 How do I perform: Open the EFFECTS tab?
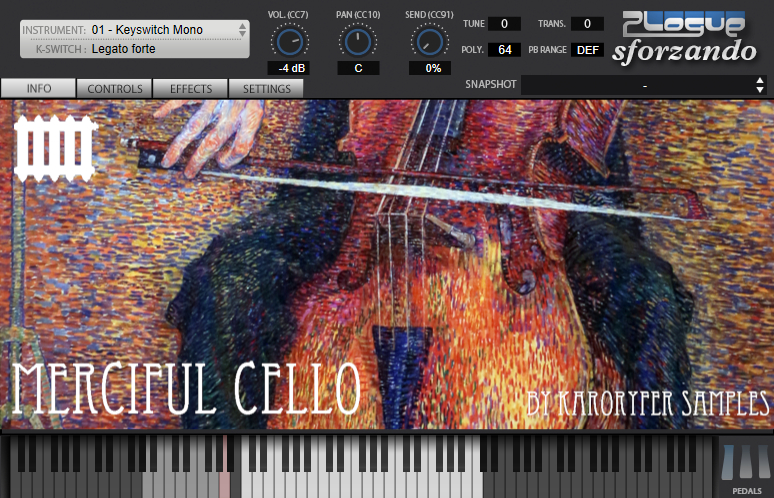(x=191, y=89)
